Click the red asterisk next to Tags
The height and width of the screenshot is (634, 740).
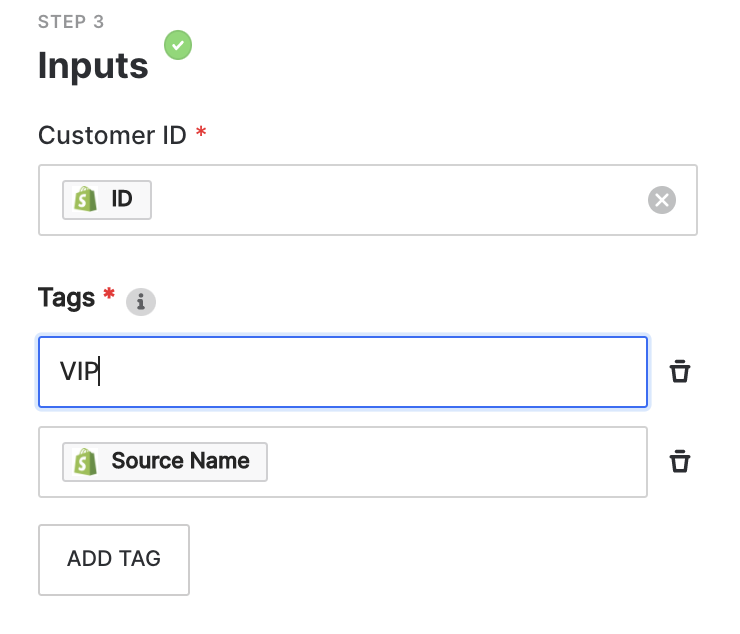coord(109,295)
